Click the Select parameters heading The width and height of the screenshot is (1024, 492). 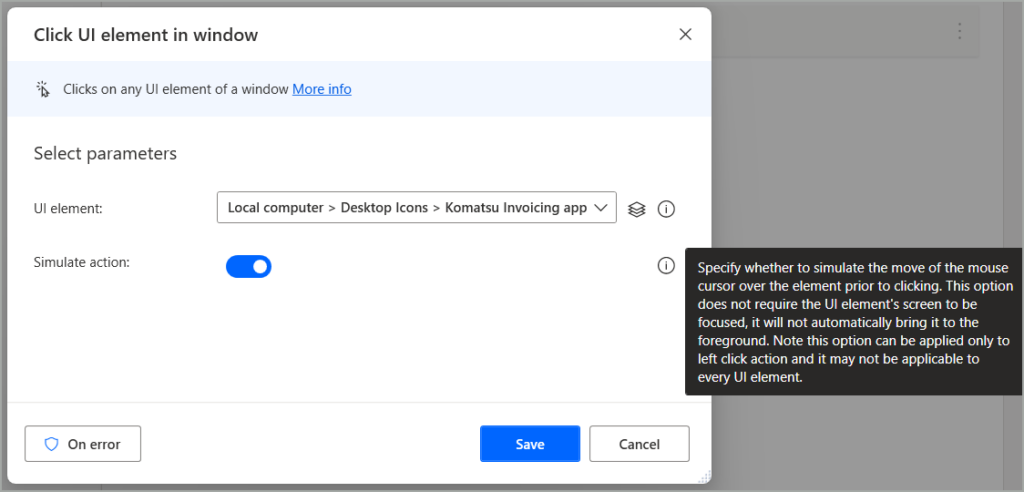pyautogui.click(x=105, y=153)
